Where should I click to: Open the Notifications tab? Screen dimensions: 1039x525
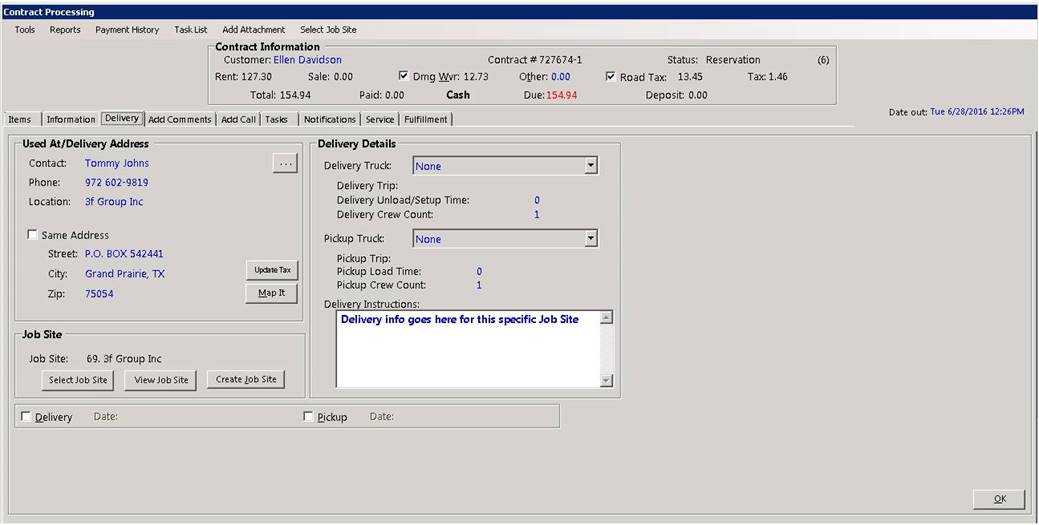click(330, 119)
